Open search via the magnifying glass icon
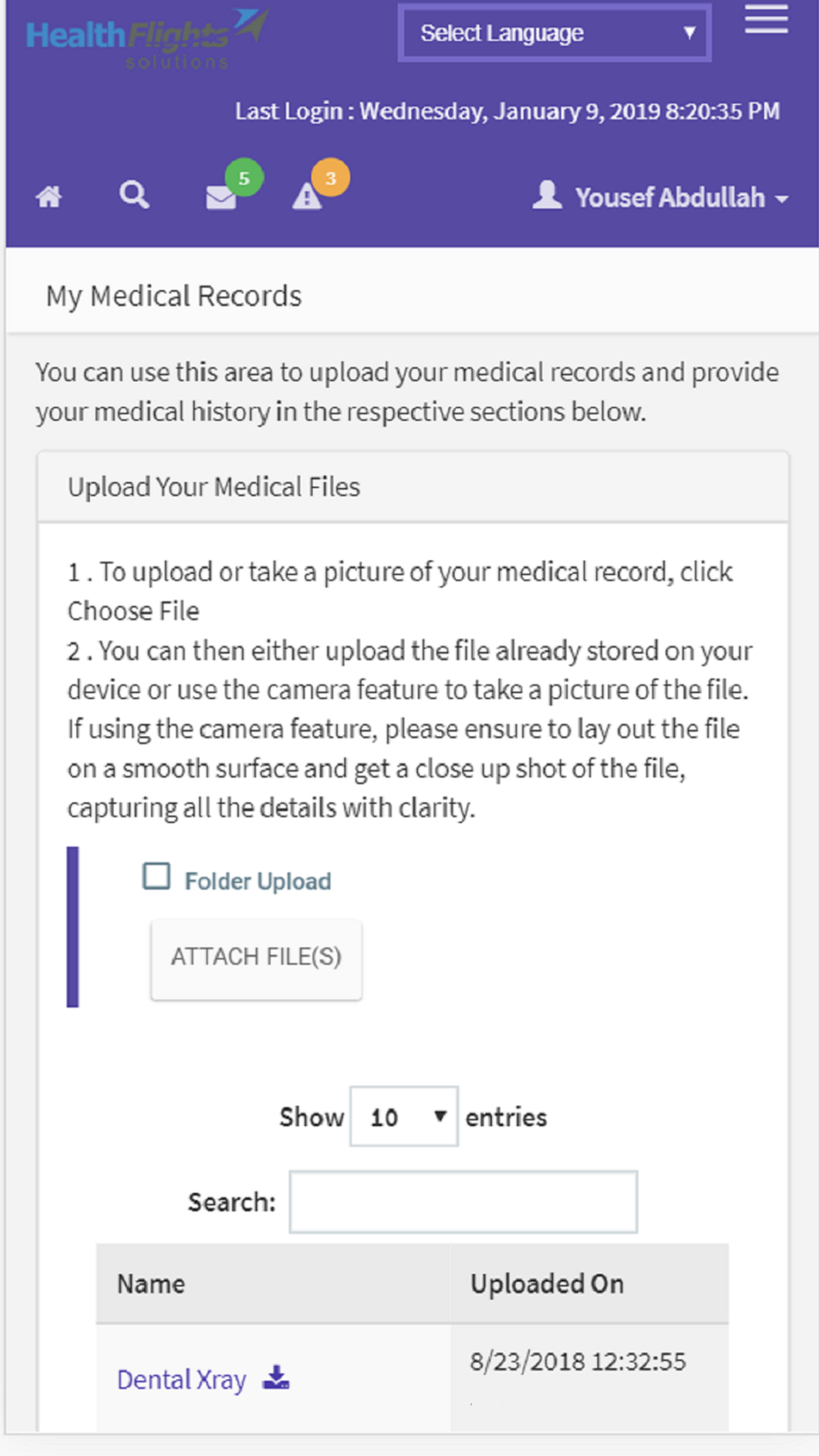 (134, 195)
